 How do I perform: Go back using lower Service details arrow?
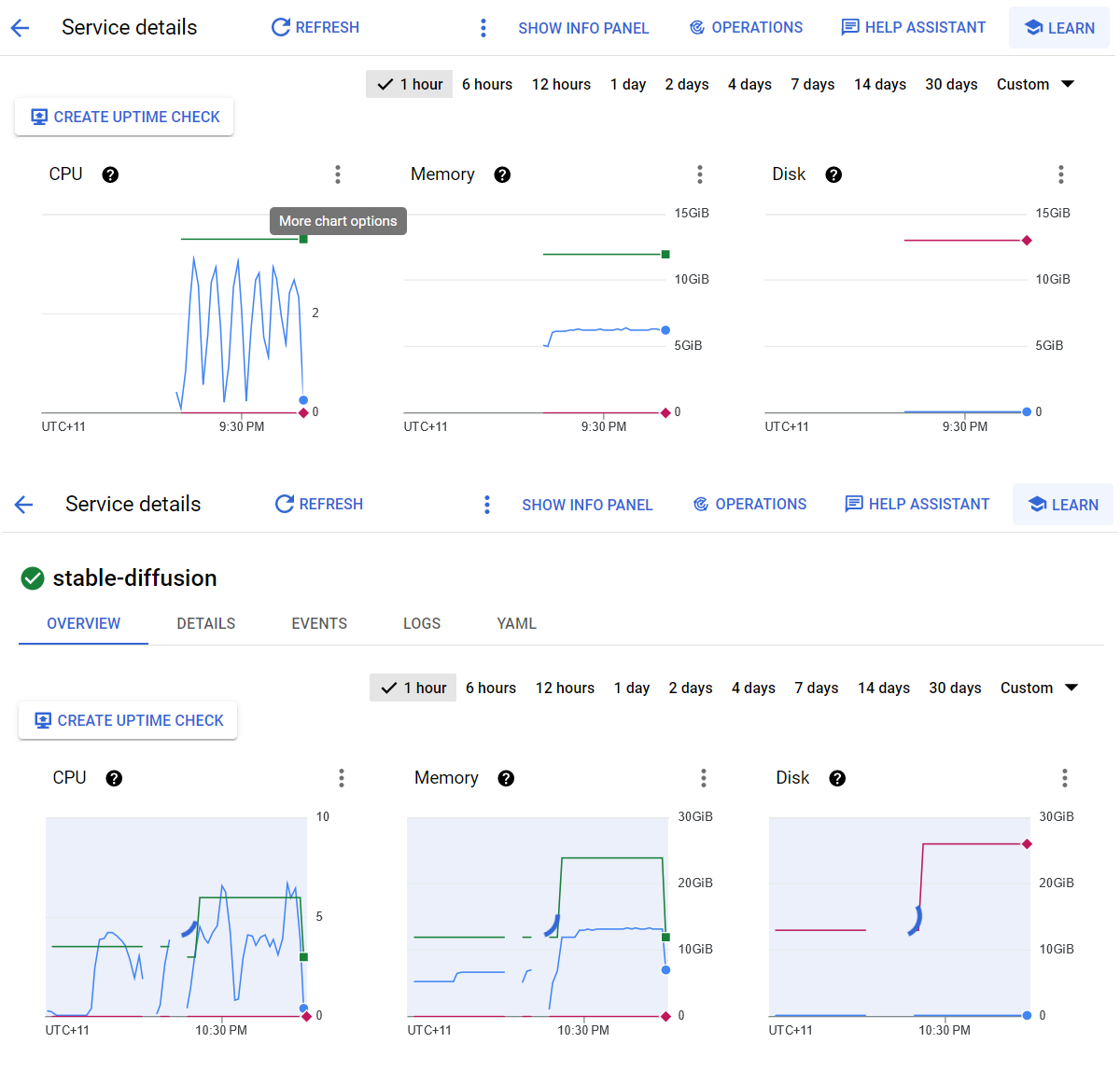(x=23, y=505)
